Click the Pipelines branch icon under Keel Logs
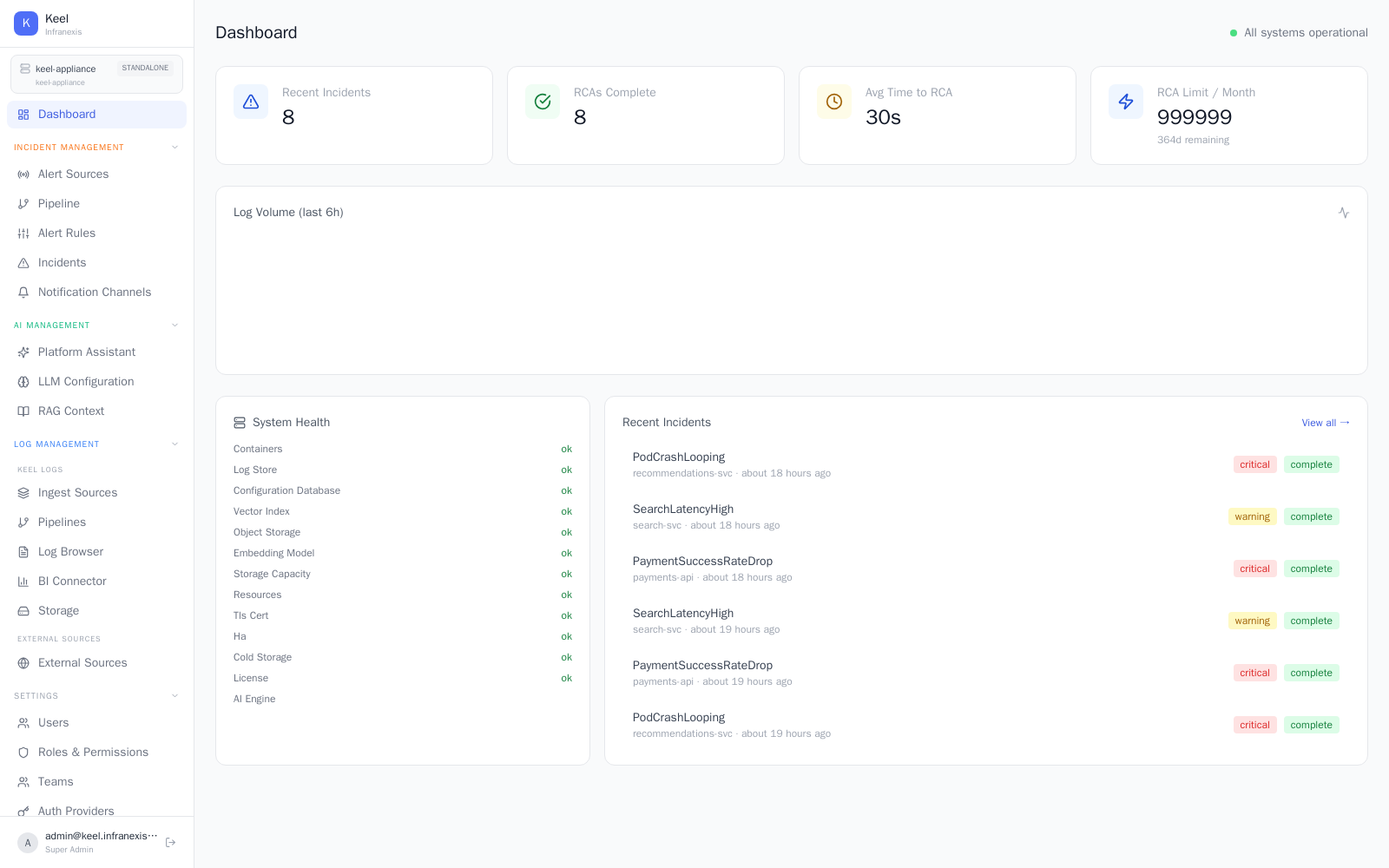Viewport: 1389px width, 868px height. pos(23,523)
